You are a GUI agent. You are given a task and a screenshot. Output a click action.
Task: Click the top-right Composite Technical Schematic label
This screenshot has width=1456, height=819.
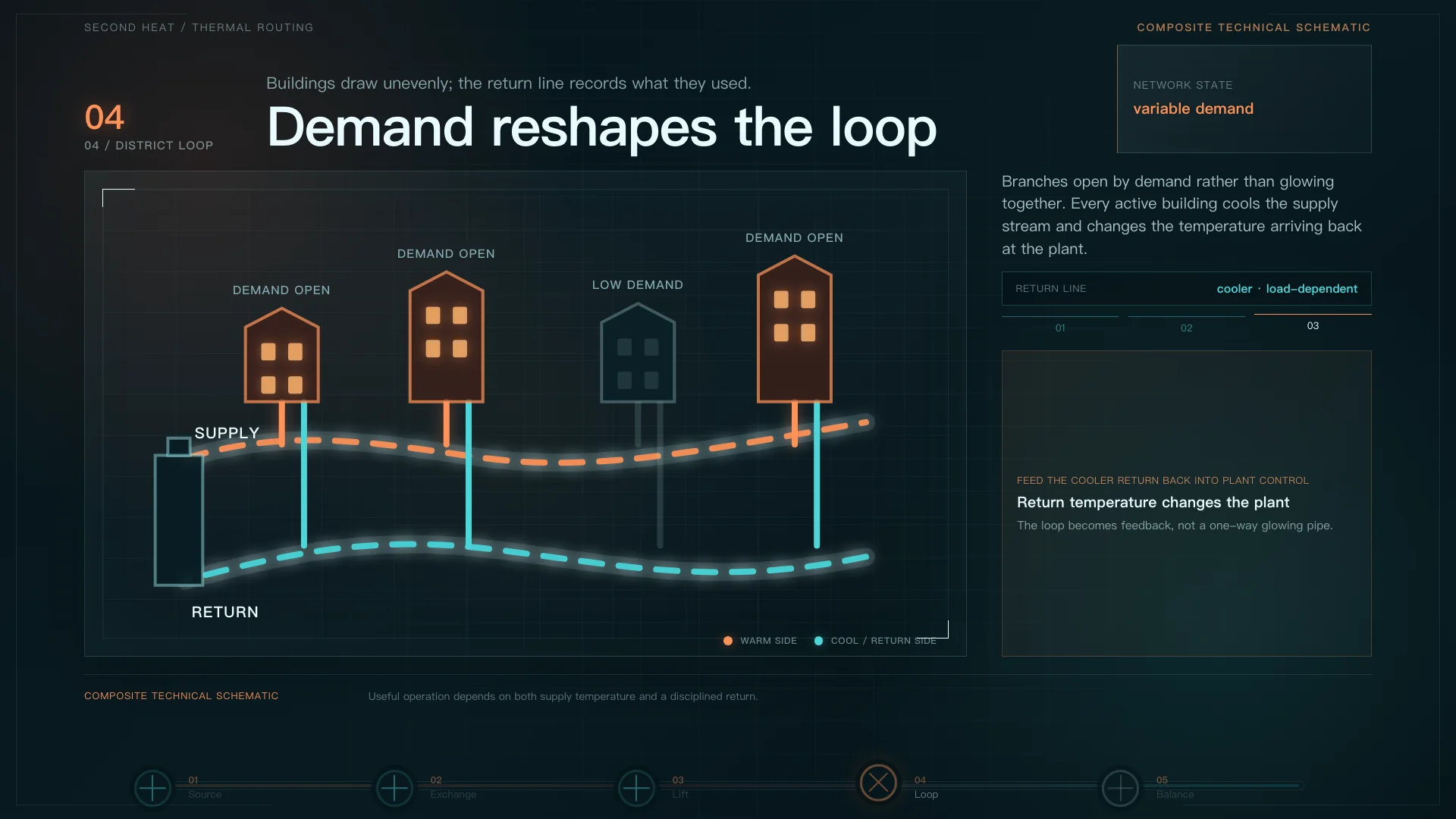point(1254,27)
